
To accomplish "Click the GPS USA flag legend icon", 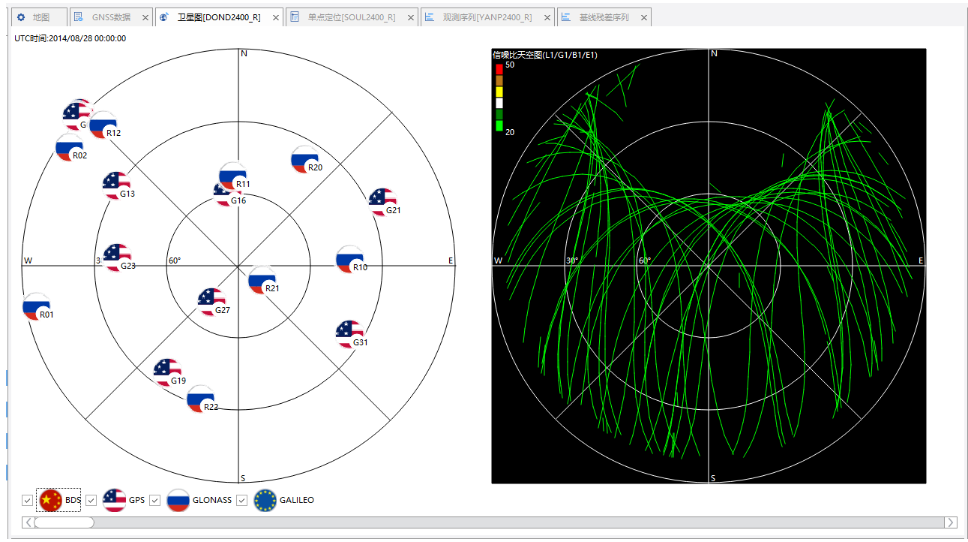I will [x=114, y=500].
